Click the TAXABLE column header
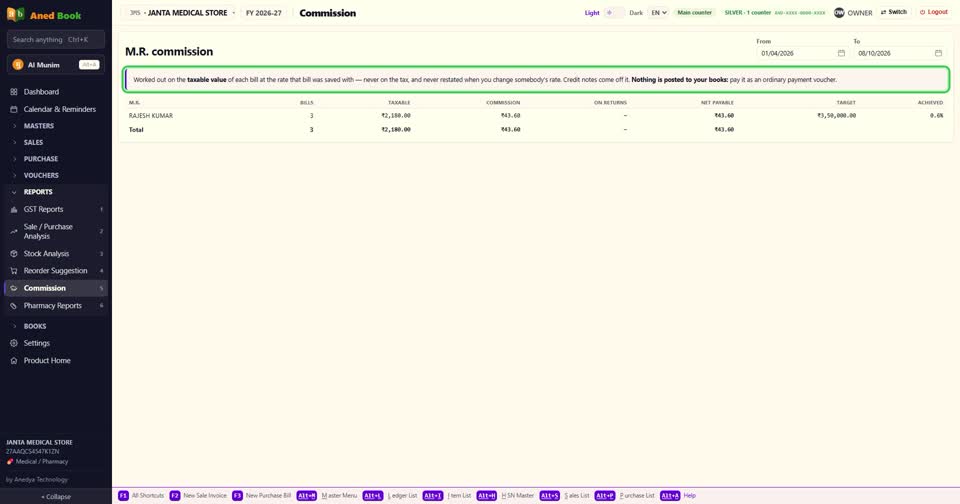This screenshot has height=504, width=960. click(x=399, y=102)
